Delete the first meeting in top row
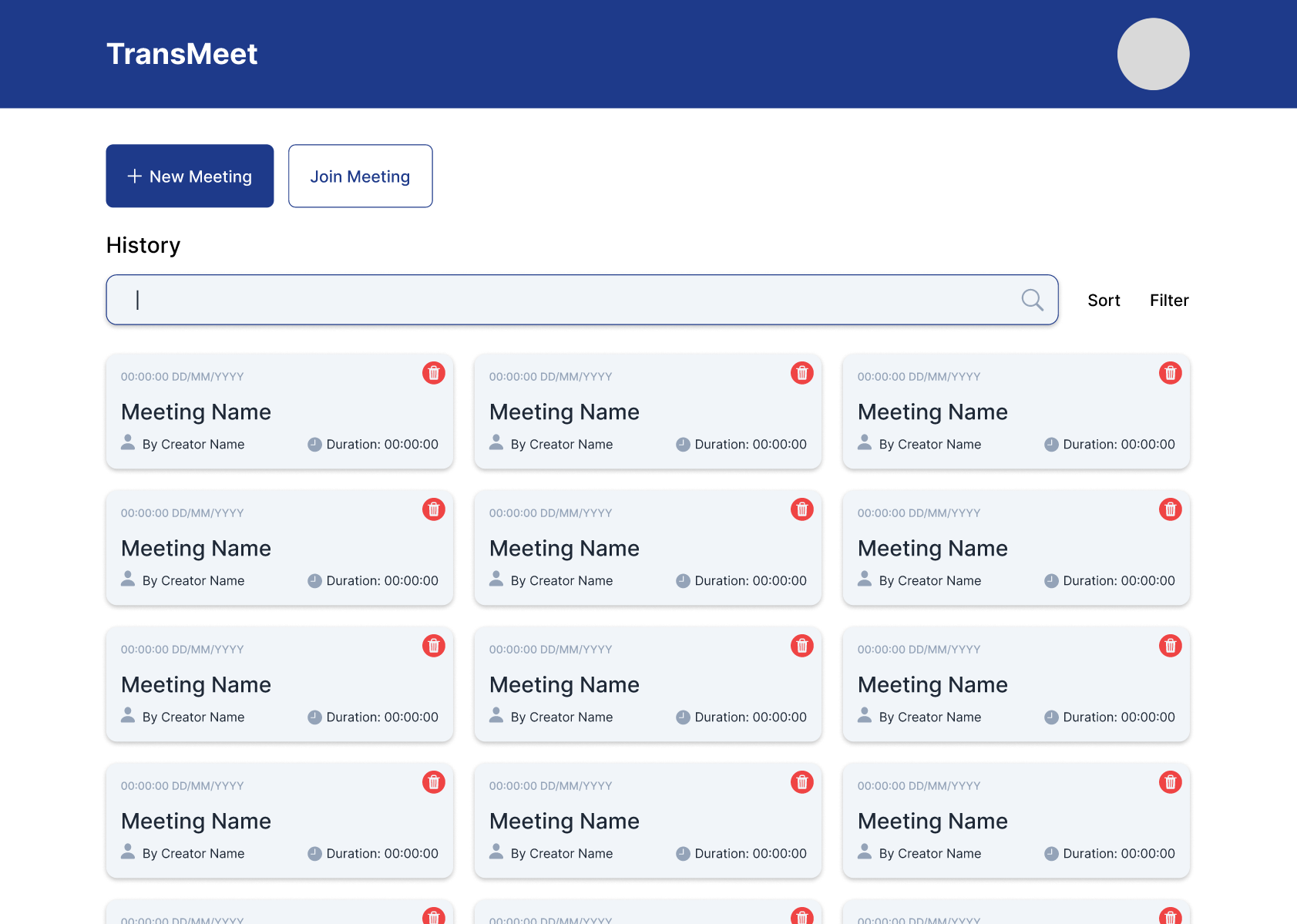The width and height of the screenshot is (1297, 924). 434,373
